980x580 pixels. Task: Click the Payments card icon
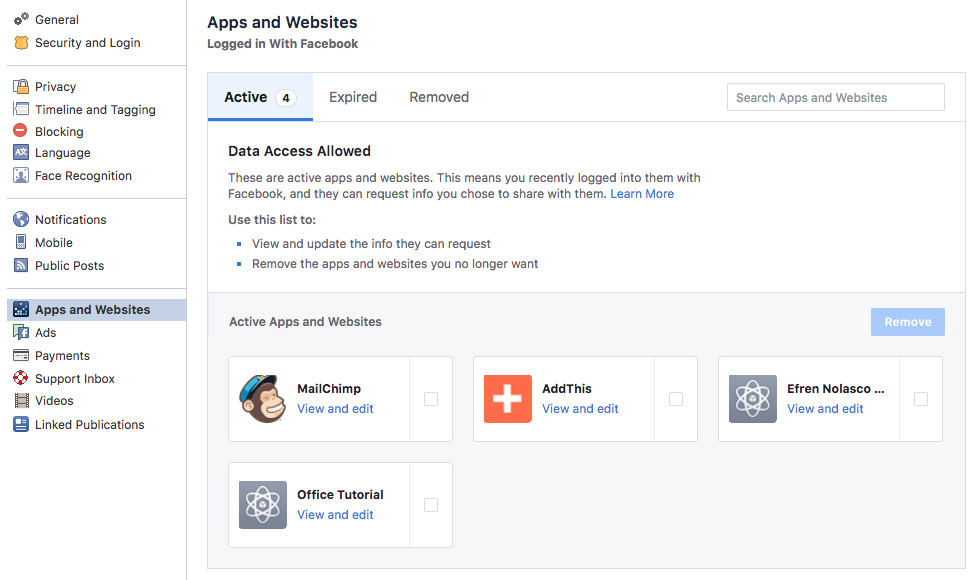(21, 355)
